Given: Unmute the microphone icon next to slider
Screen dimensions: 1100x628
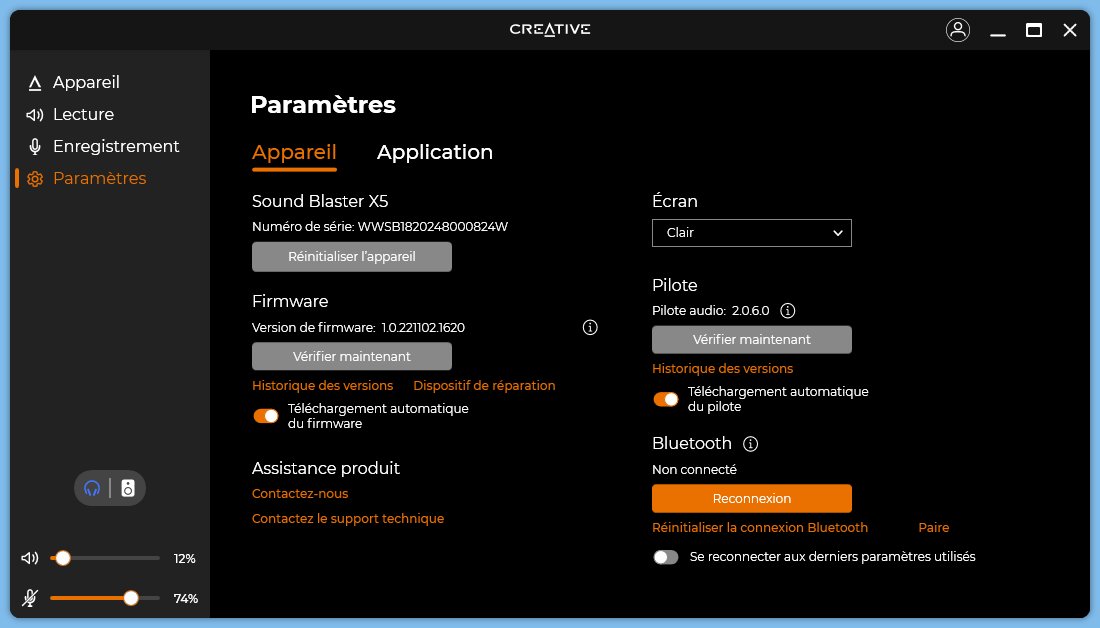Looking at the screenshot, I should [30, 598].
